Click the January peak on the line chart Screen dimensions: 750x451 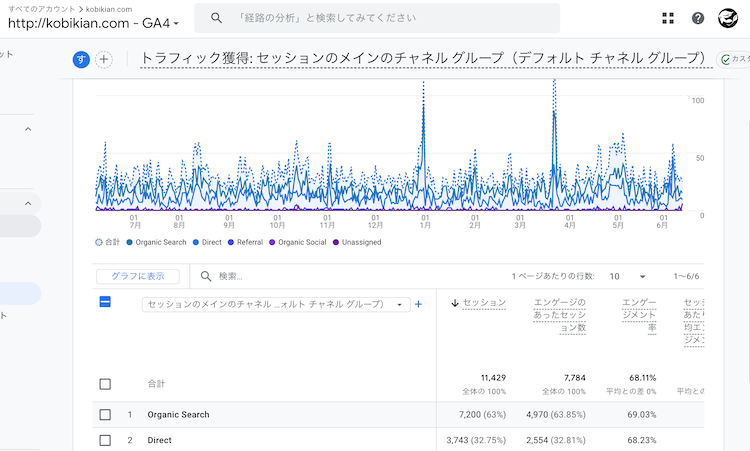(423, 105)
